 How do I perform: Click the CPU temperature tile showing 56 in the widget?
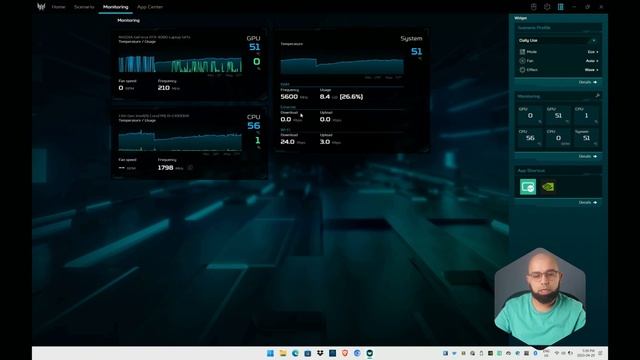point(530,138)
